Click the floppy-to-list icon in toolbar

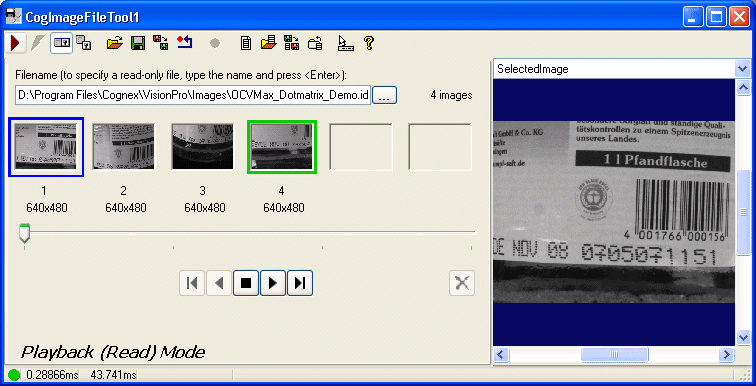point(292,43)
